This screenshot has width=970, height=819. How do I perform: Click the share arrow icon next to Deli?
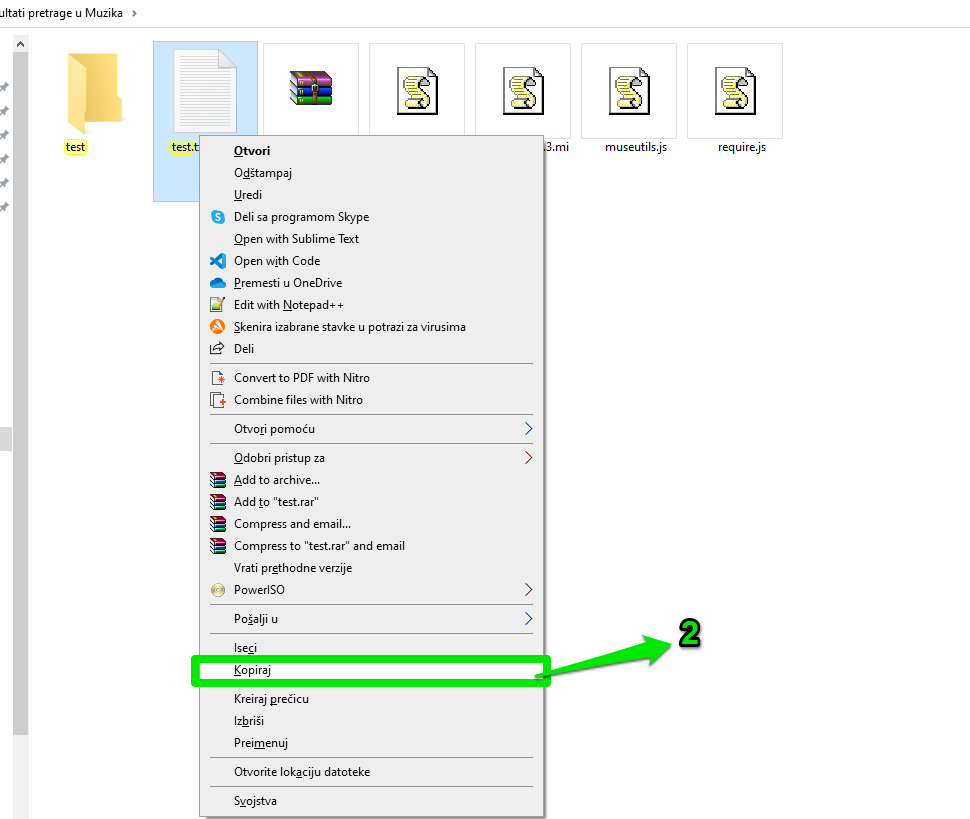(x=217, y=349)
